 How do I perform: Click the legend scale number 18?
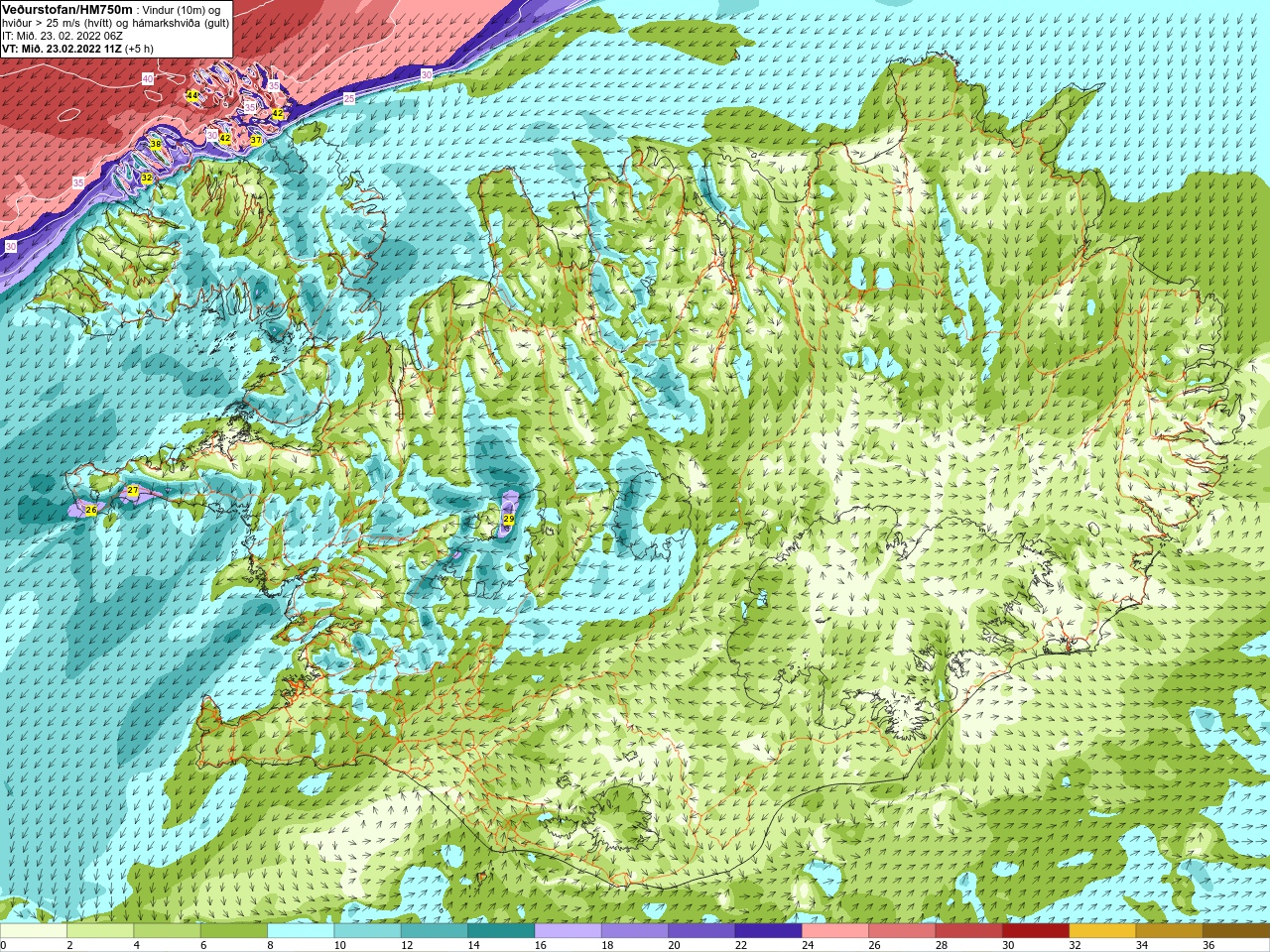[x=607, y=945]
